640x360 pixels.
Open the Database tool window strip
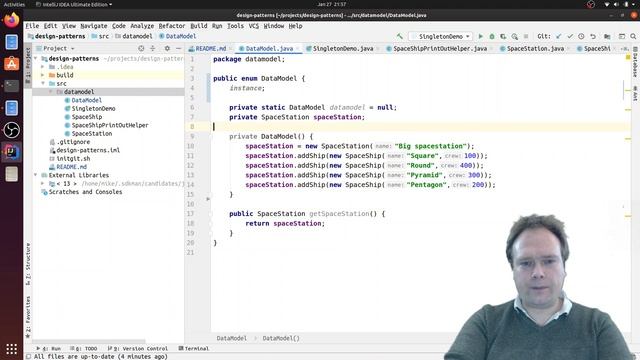coord(636,62)
